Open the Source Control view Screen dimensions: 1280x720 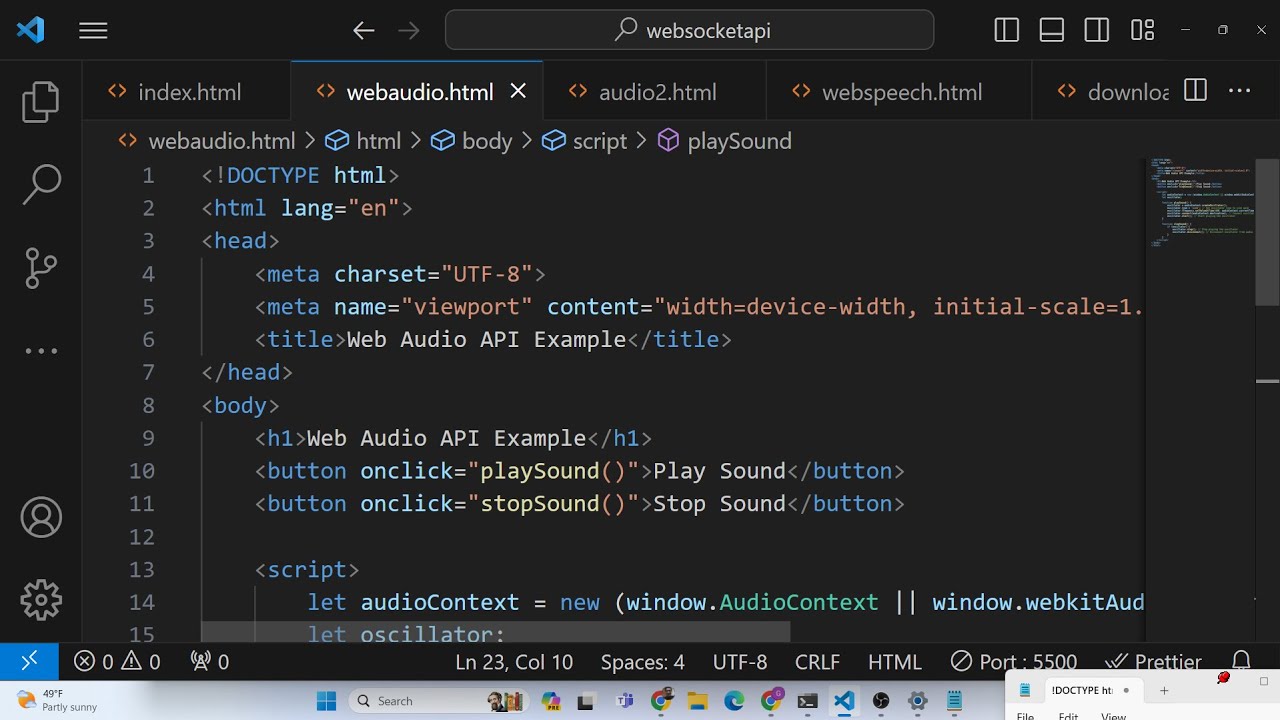click(41, 268)
